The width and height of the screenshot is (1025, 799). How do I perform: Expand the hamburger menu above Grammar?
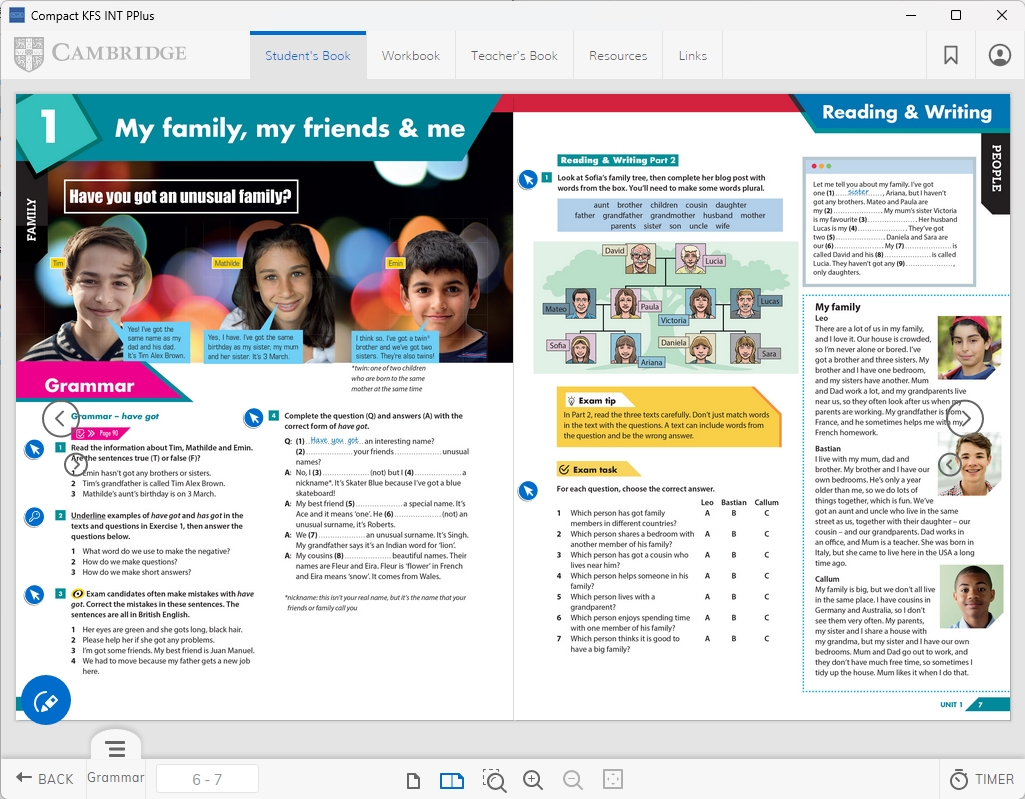pos(116,749)
